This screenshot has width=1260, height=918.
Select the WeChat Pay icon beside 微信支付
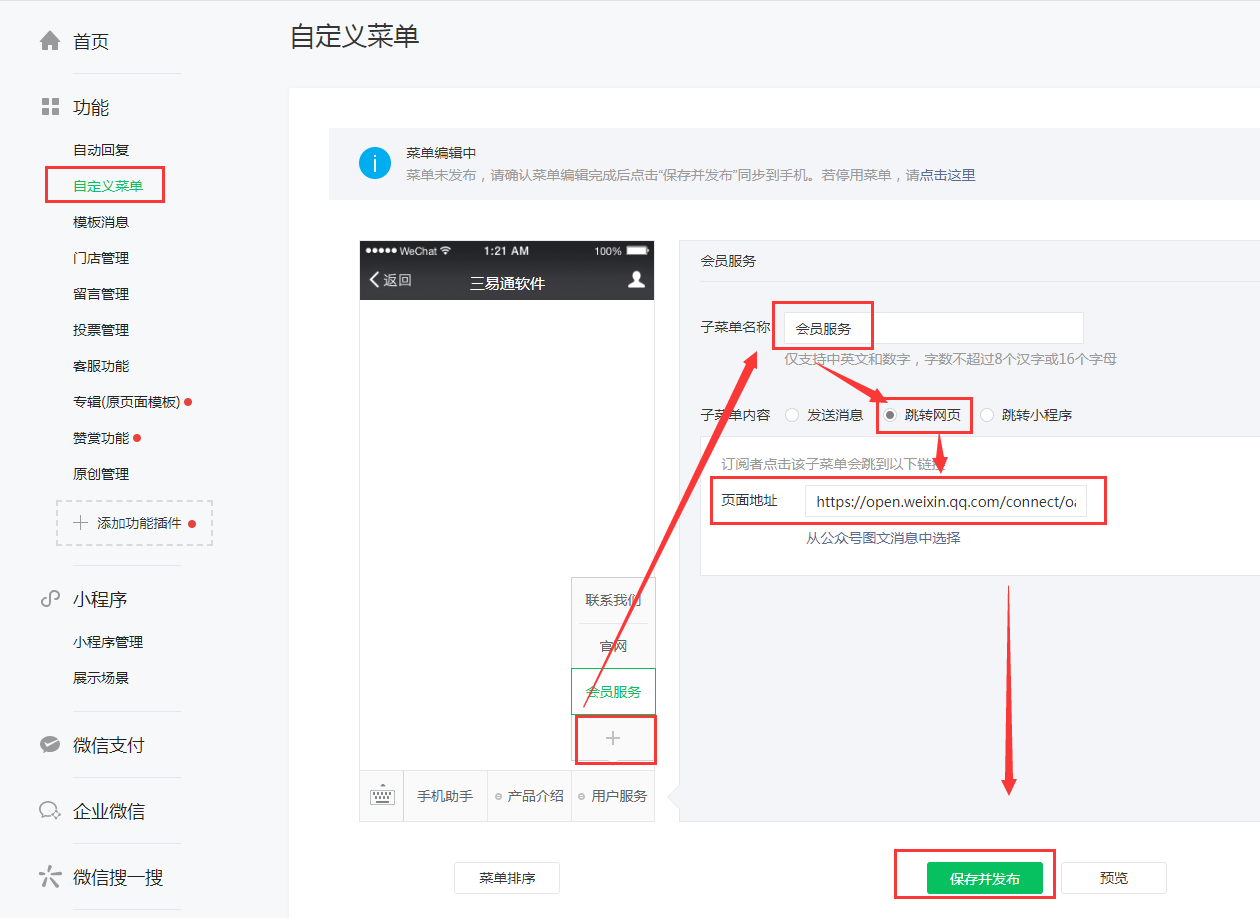pos(50,745)
